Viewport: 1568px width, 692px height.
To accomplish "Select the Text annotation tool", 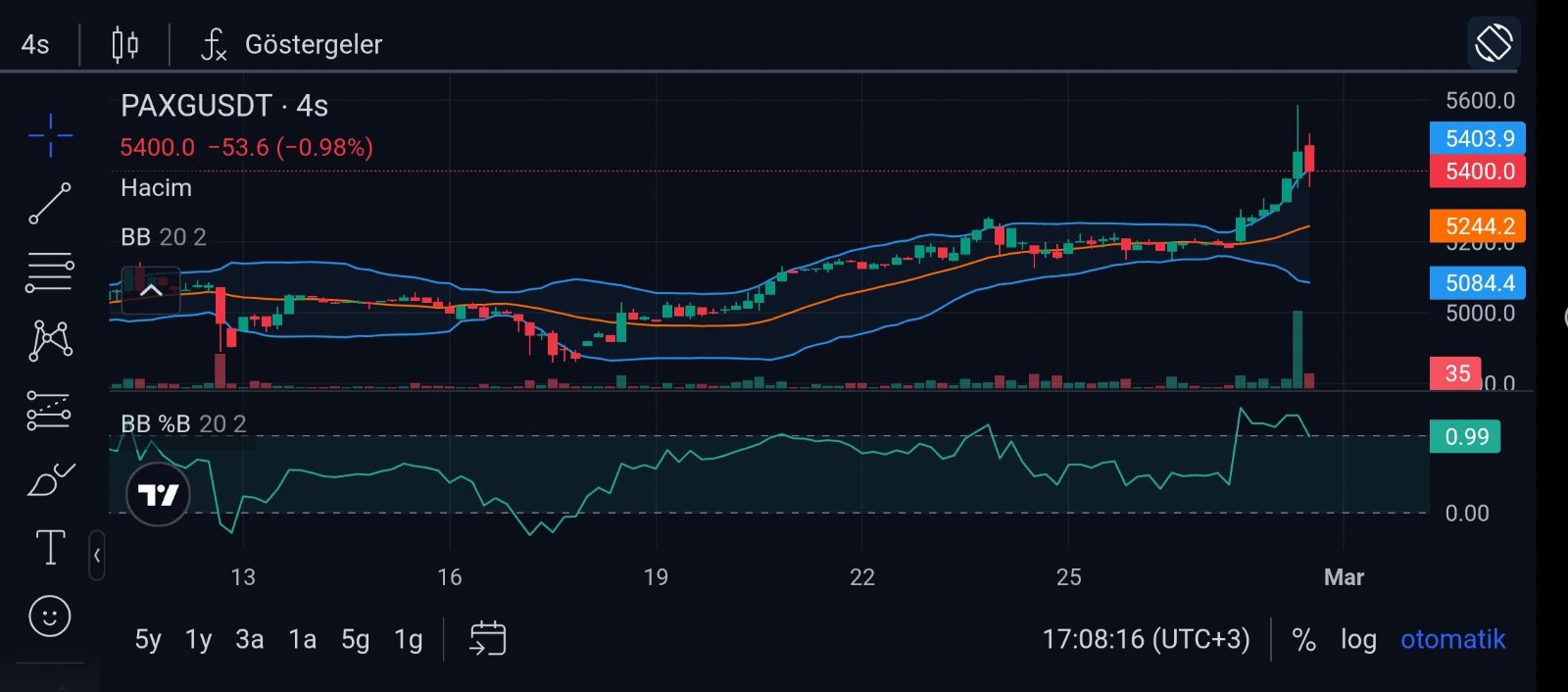I will click(50, 548).
